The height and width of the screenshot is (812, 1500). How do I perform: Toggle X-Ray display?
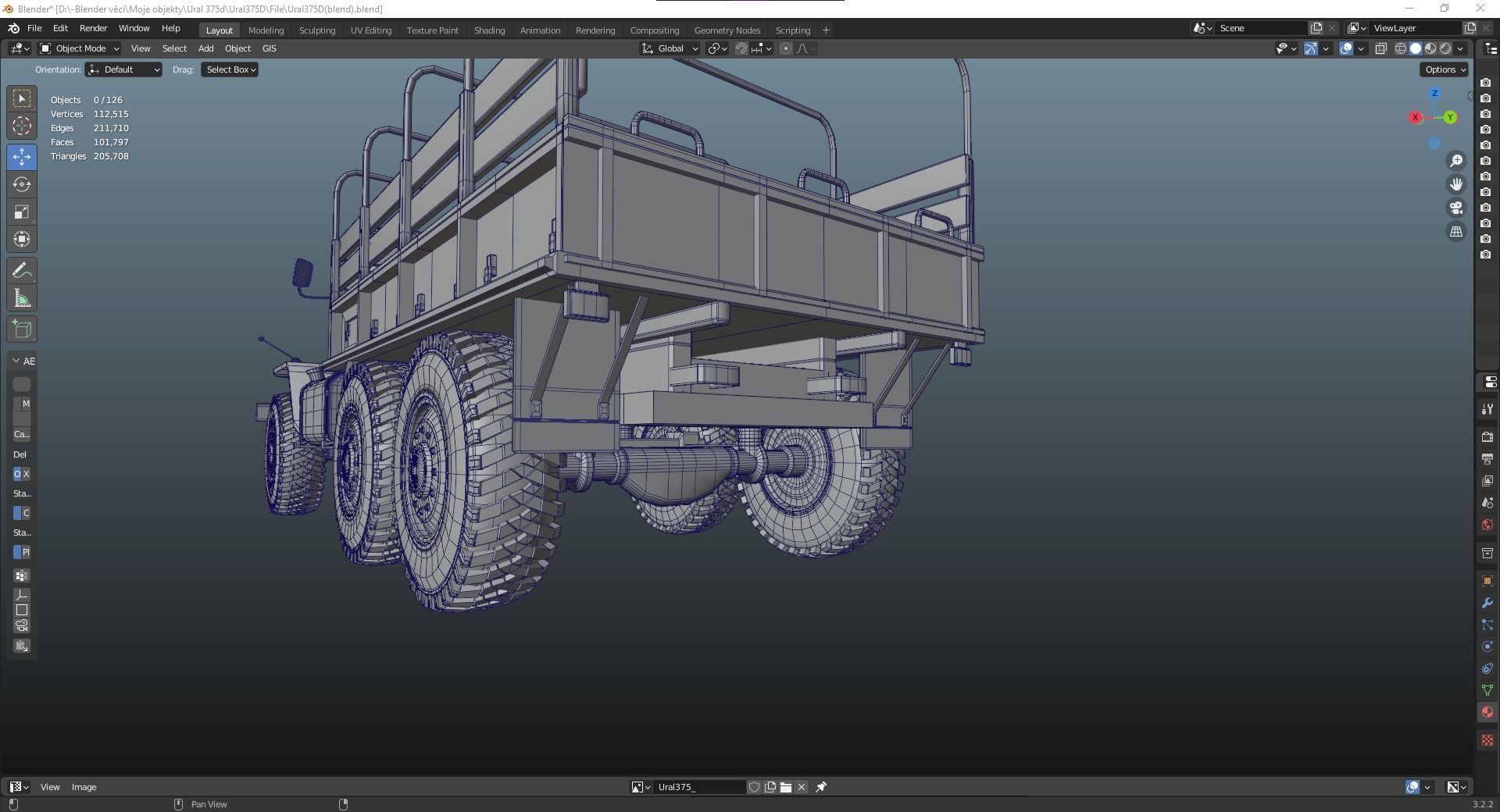pyautogui.click(x=1381, y=48)
